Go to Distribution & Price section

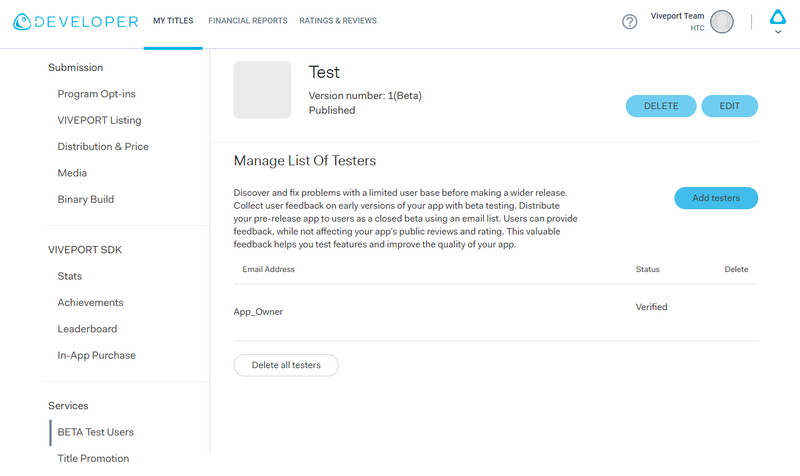(103, 147)
